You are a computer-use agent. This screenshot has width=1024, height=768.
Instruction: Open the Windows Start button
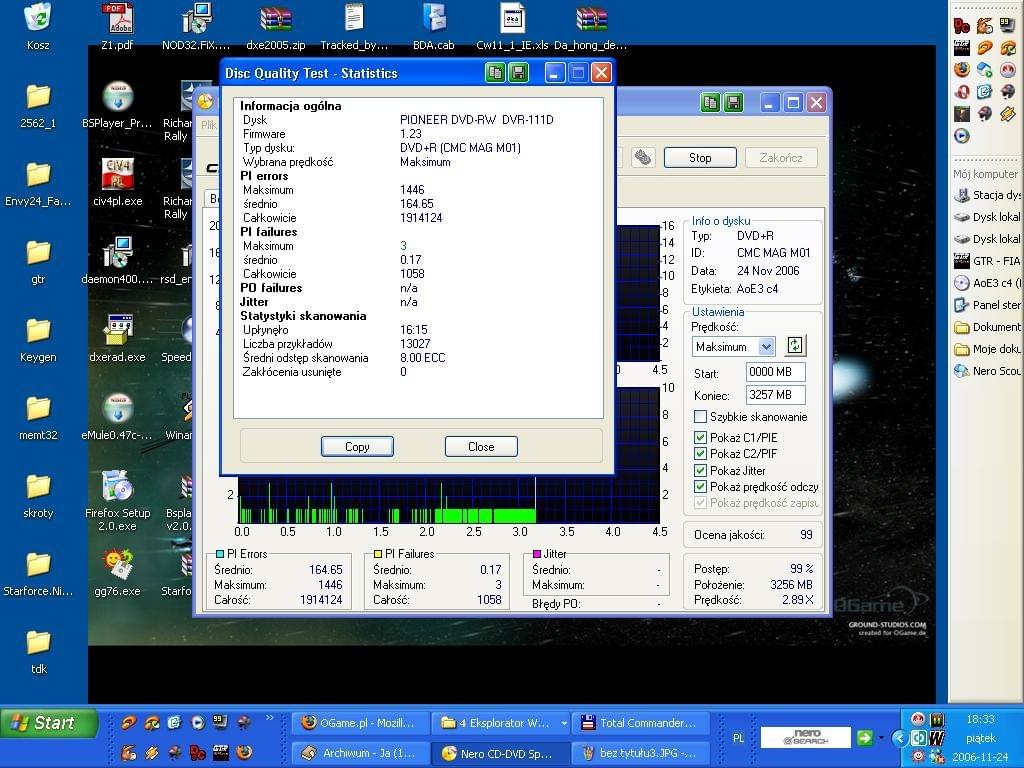pos(49,723)
